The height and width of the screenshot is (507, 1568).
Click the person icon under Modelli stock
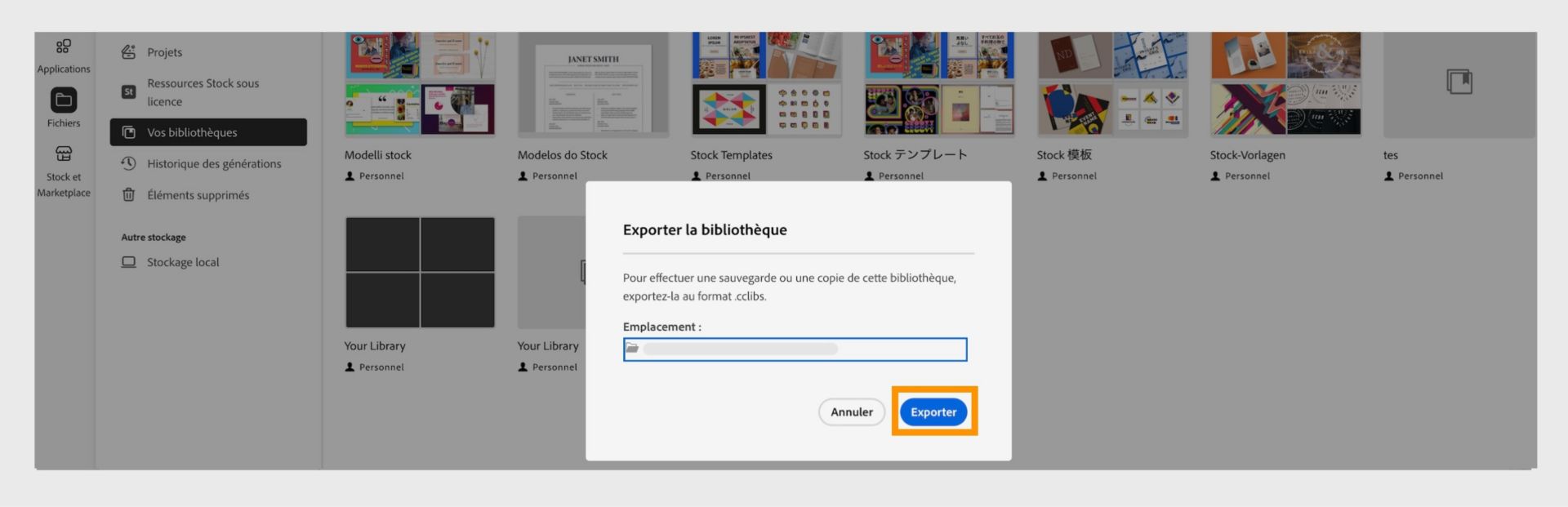(350, 176)
